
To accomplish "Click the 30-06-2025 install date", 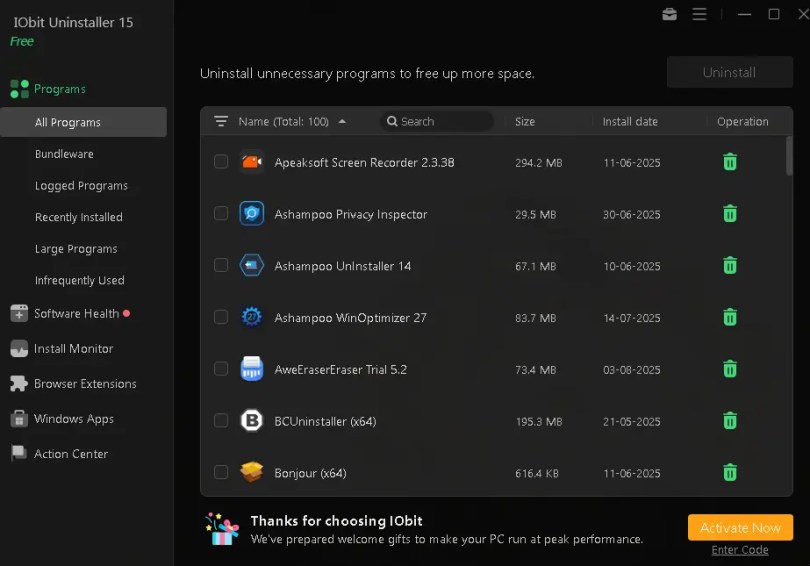I will (631, 214).
